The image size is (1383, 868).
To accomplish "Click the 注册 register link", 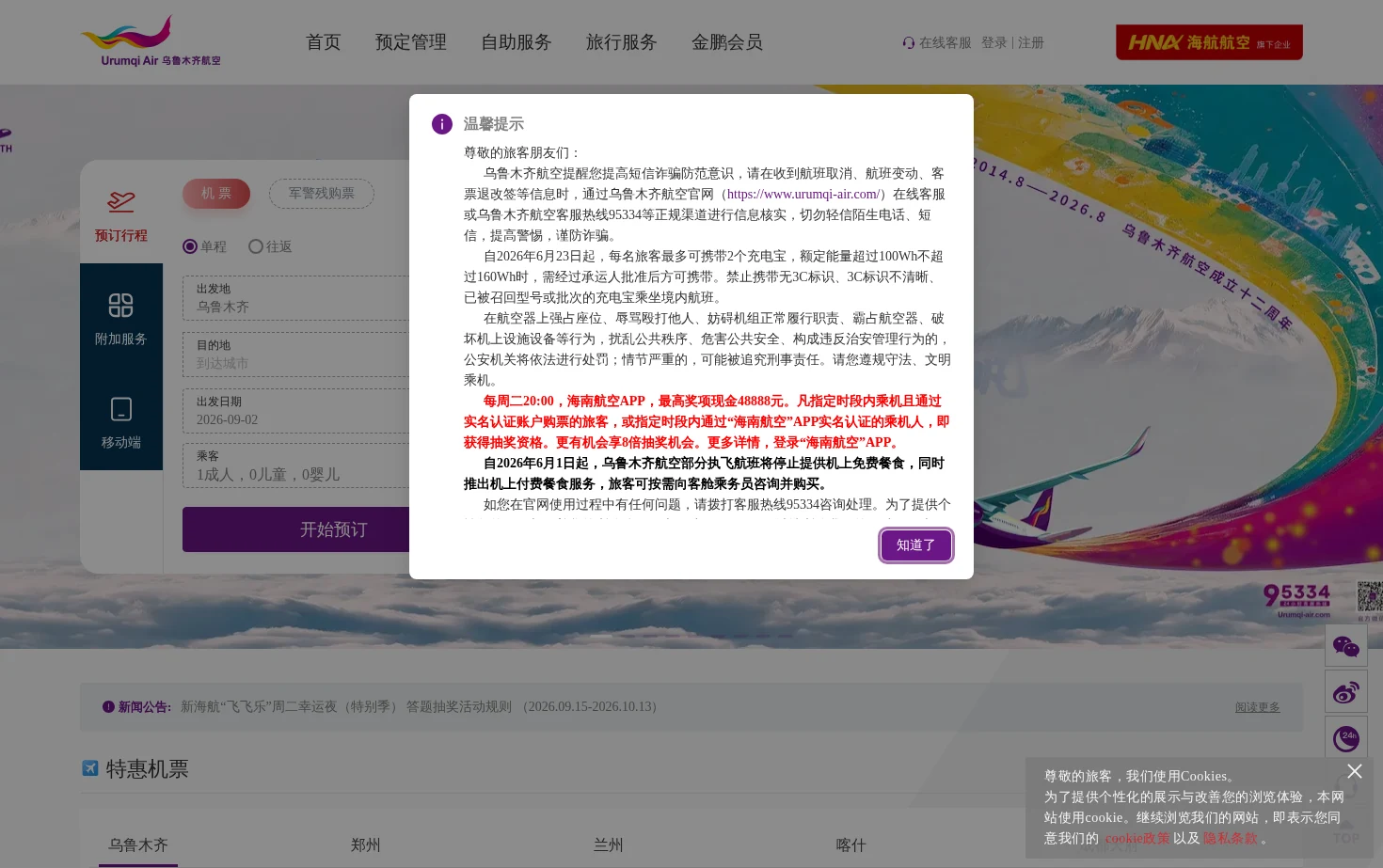I will 1031,43.
